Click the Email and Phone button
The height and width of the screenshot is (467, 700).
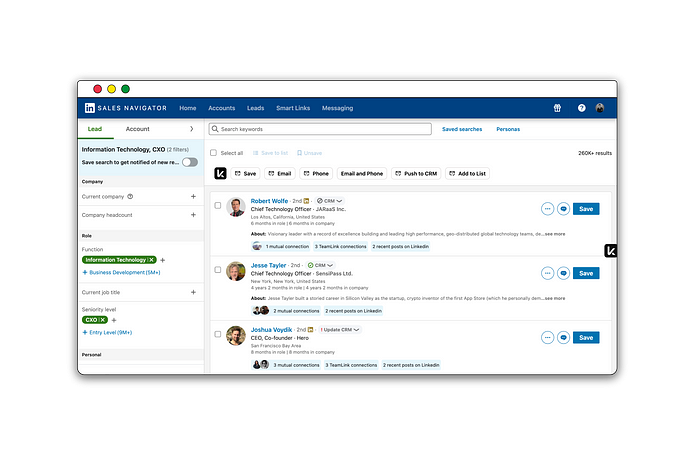point(362,173)
